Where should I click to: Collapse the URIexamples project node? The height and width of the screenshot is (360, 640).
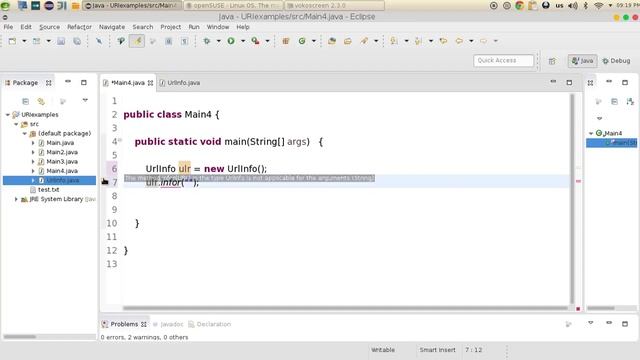(8, 115)
